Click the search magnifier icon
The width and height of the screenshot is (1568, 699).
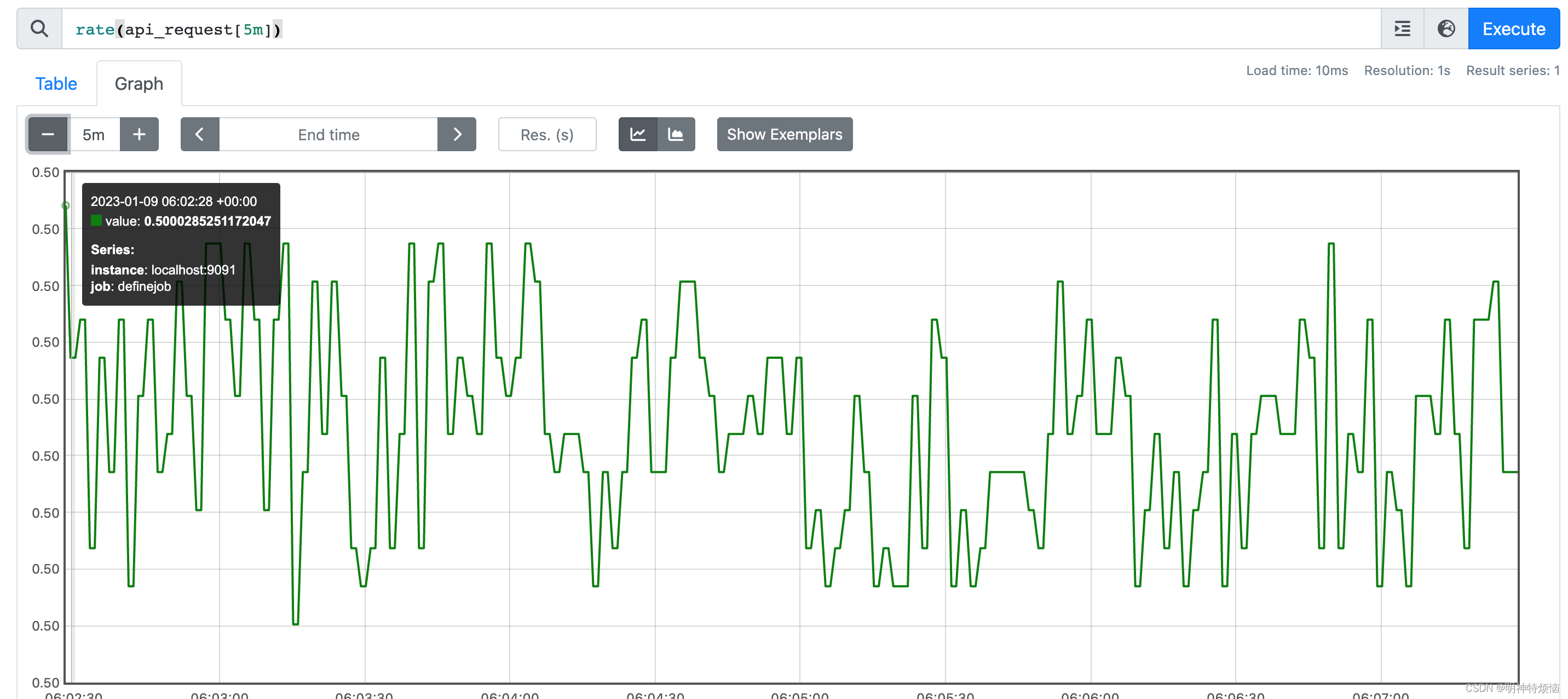[39, 28]
